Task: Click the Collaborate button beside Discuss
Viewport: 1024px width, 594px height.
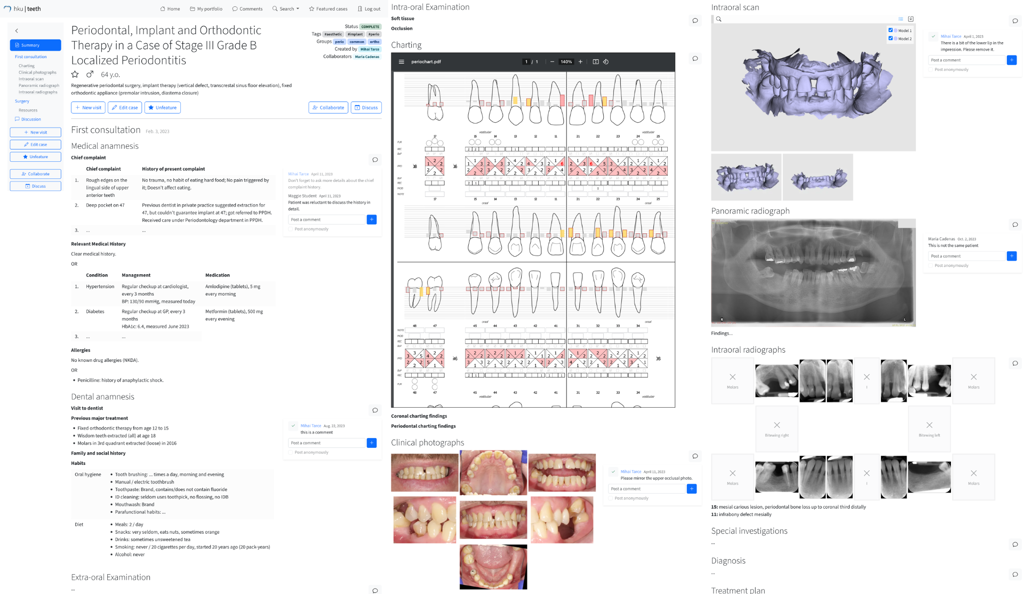Action: click(x=328, y=108)
